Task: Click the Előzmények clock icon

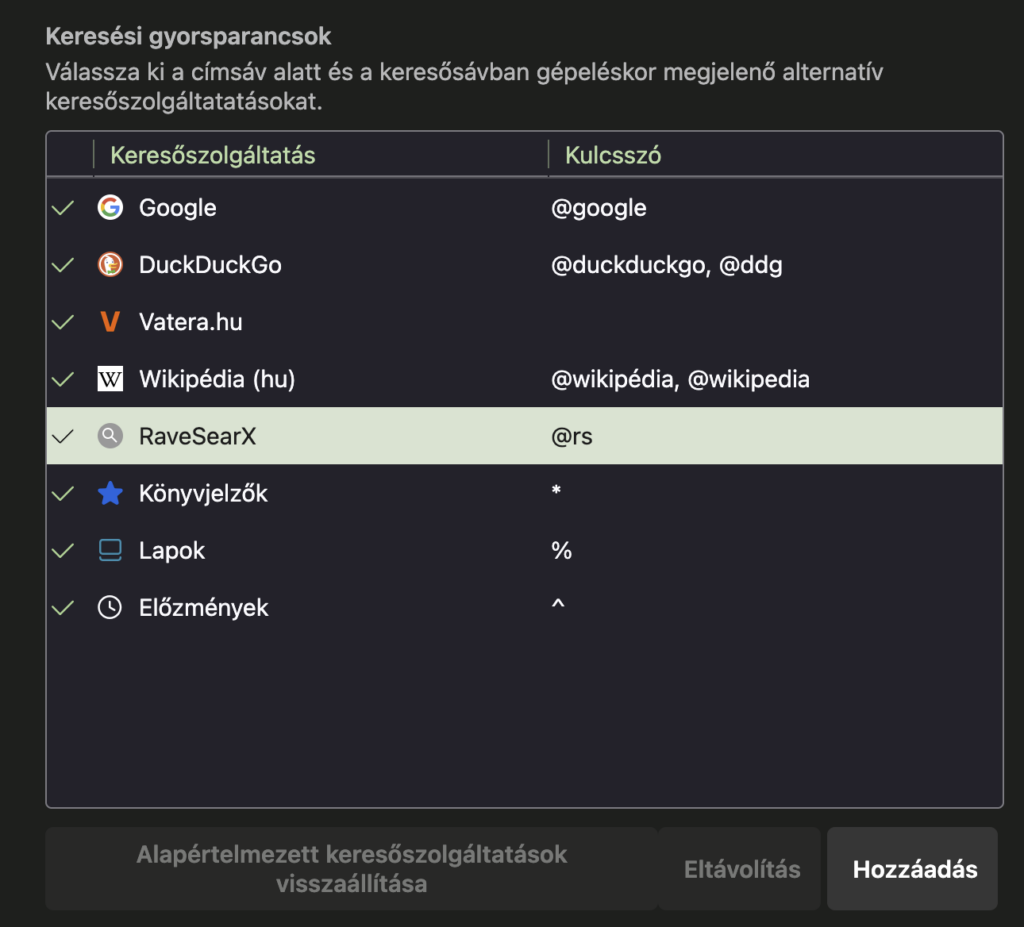Action: (x=110, y=608)
